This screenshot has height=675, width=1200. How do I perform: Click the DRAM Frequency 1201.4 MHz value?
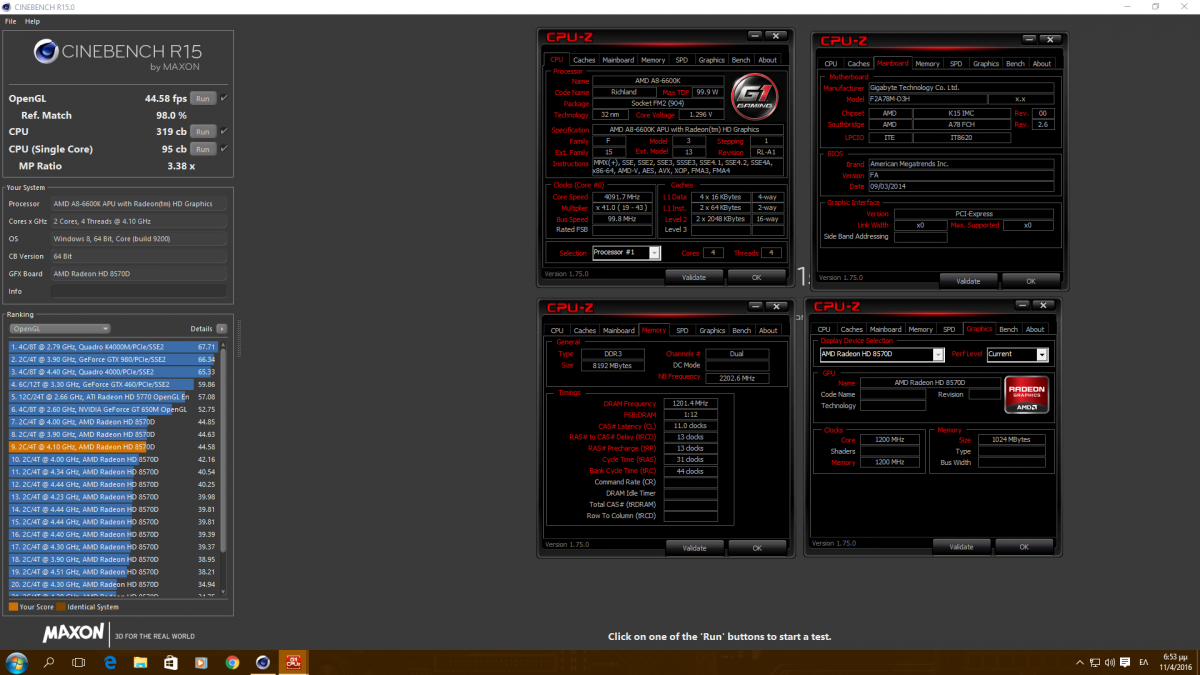pos(690,403)
